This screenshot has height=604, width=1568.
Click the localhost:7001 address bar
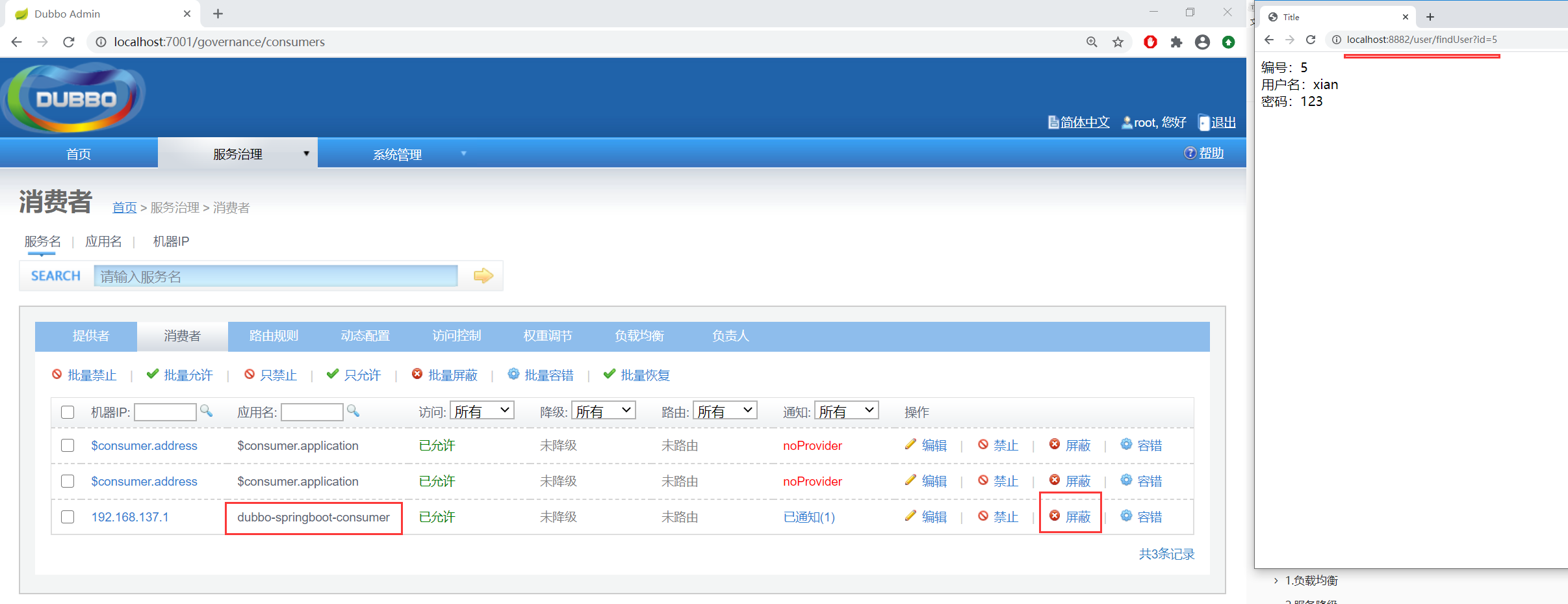tap(585, 42)
